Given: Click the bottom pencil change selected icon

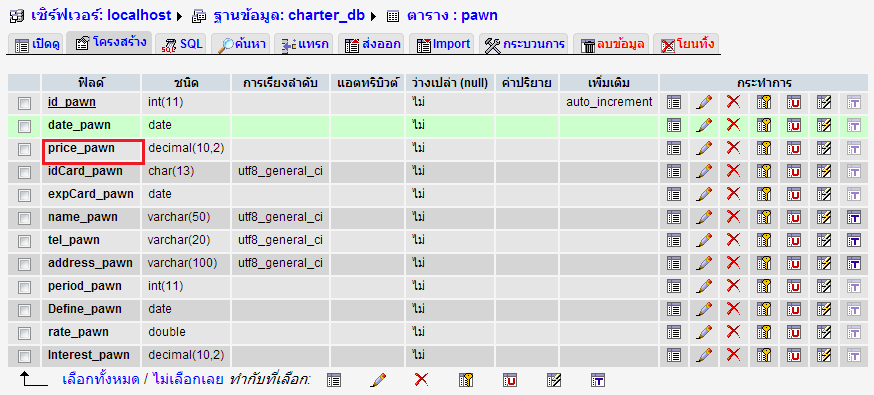Looking at the screenshot, I should 378,380.
